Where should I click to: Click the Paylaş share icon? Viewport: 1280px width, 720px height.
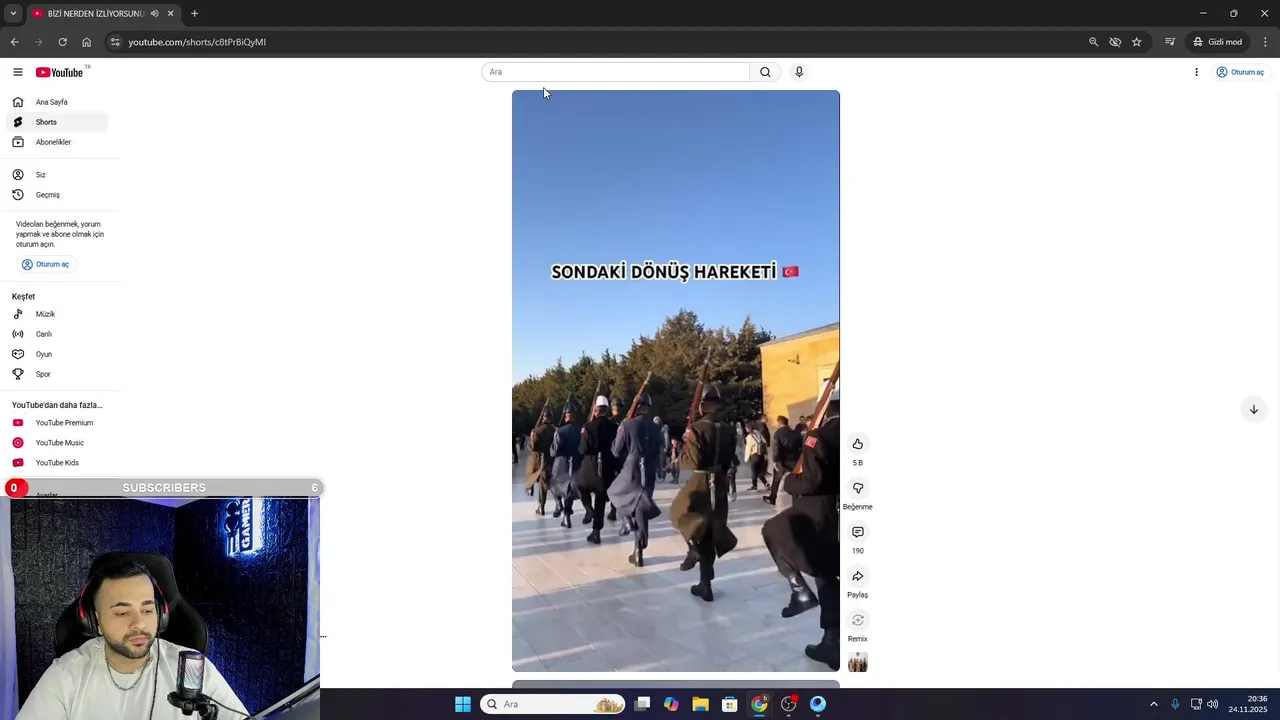coord(858,576)
